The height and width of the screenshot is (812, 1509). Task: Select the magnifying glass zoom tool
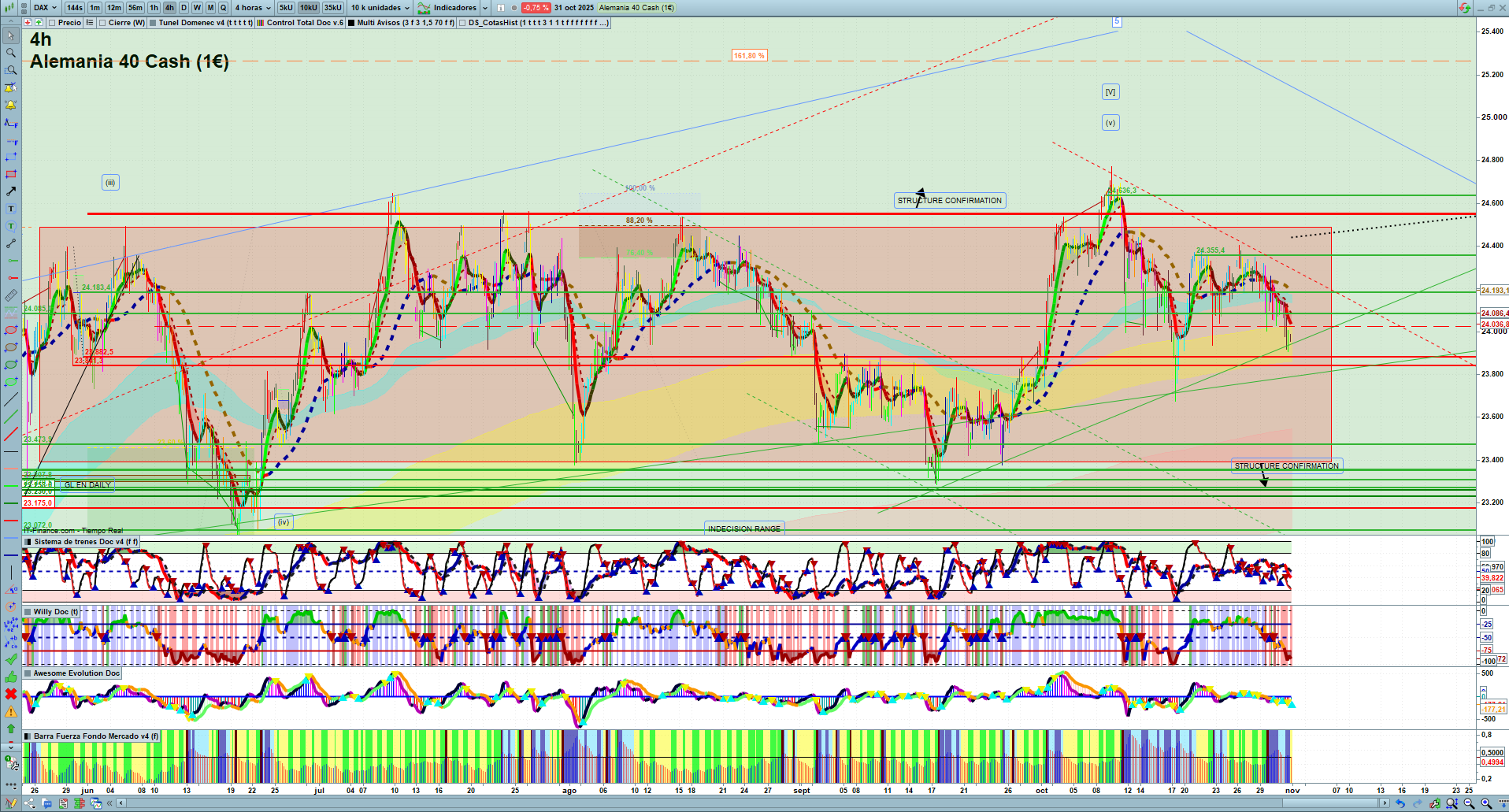pos(11,53)
